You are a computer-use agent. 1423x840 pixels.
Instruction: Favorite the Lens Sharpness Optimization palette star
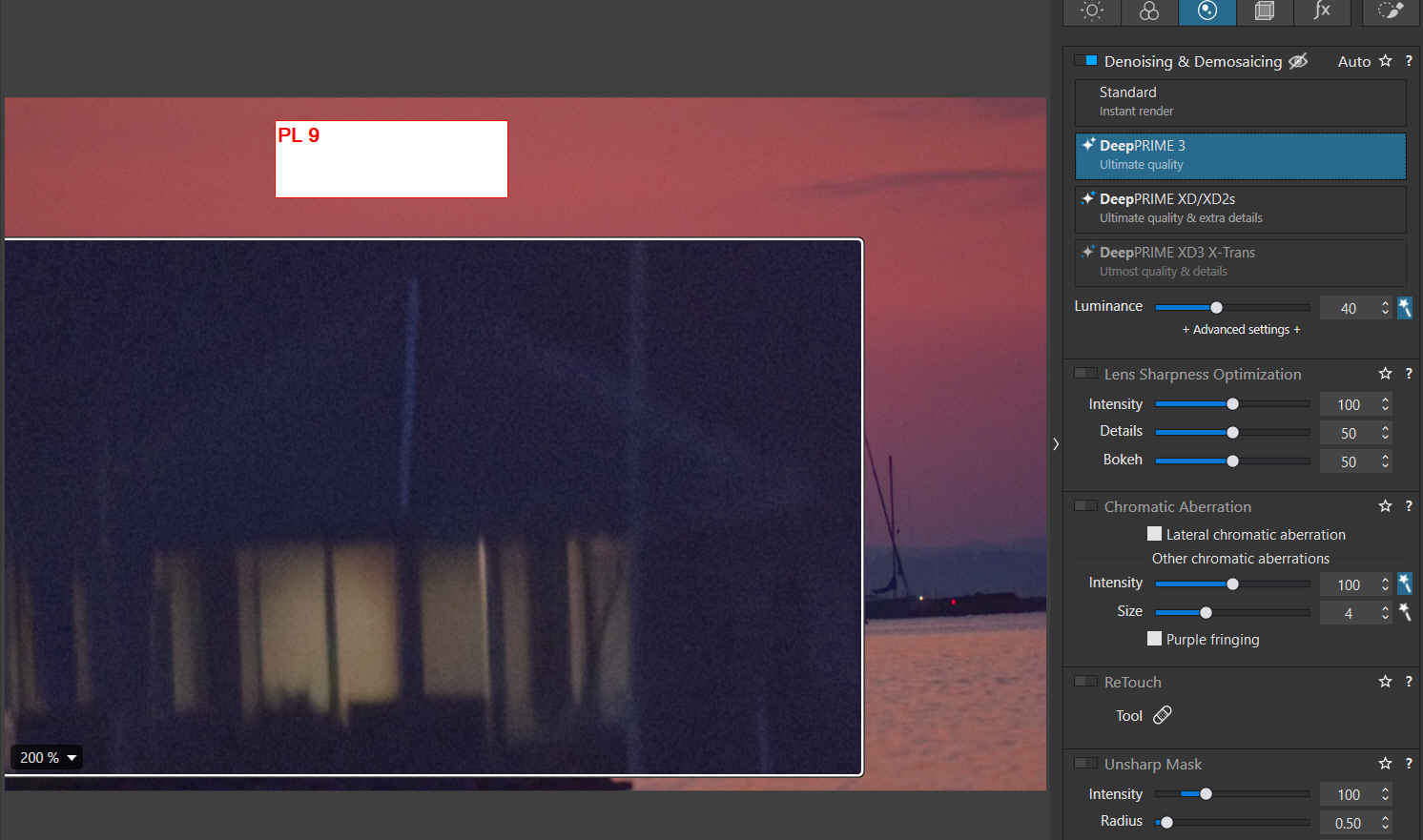coord(1385,374)
